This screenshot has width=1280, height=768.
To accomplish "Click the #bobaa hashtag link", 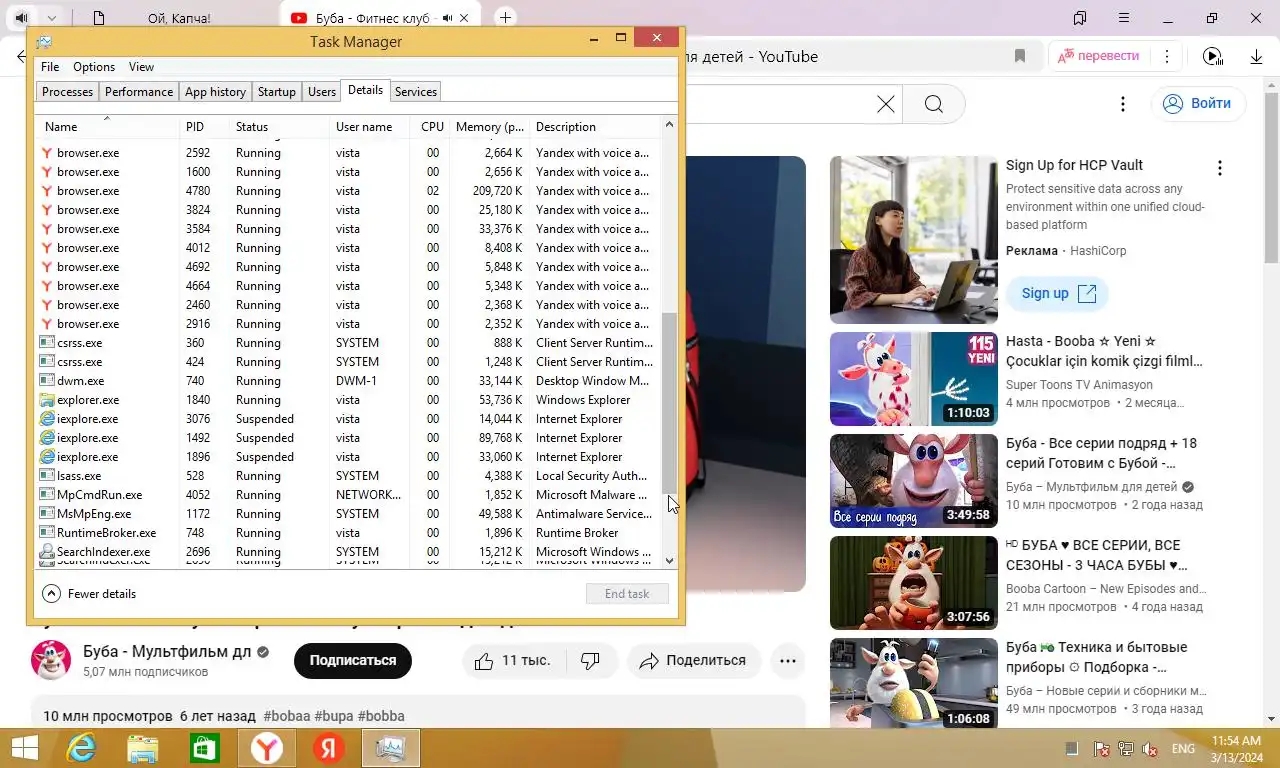I will tap(286, 716).
